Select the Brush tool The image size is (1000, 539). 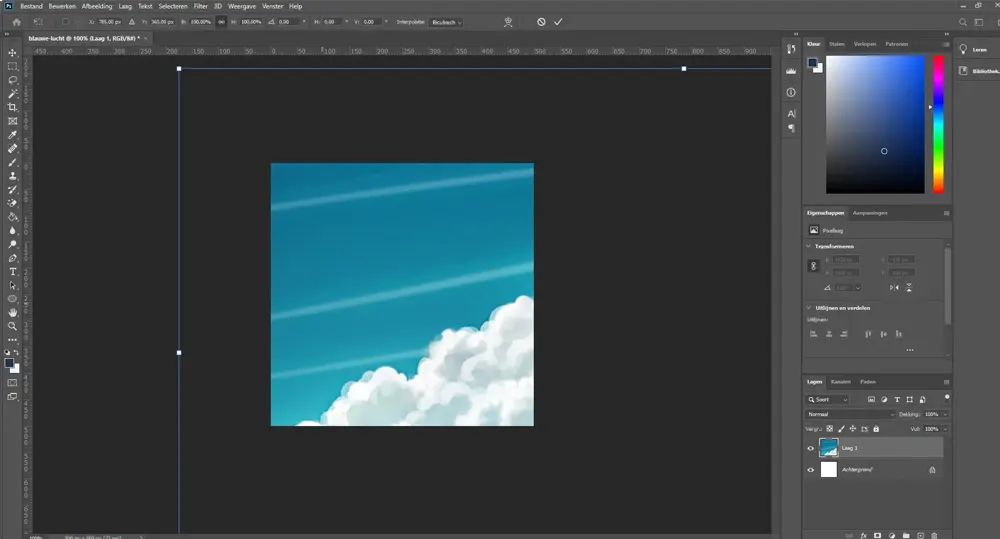click(x=12, y=162)
